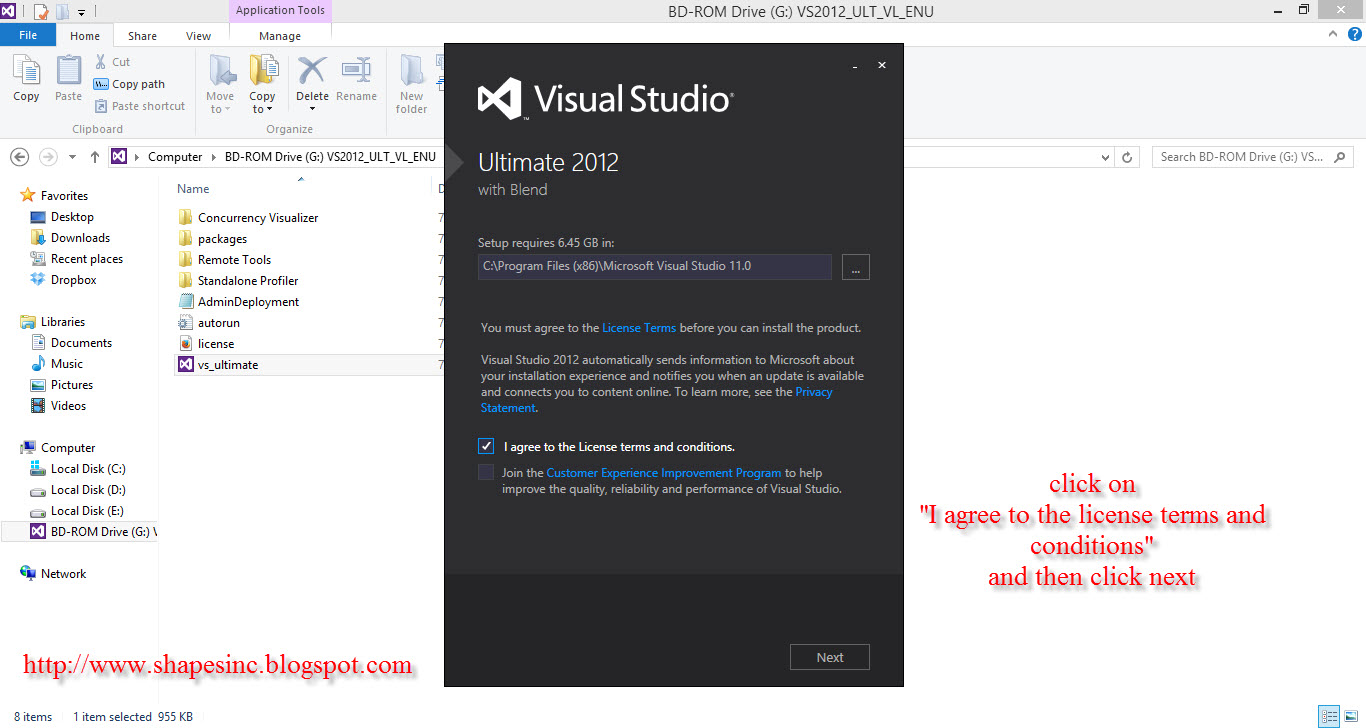This screenshot has width=1366, height=728.
Task: Click the Copy path icon
Action: coord(99,84)
